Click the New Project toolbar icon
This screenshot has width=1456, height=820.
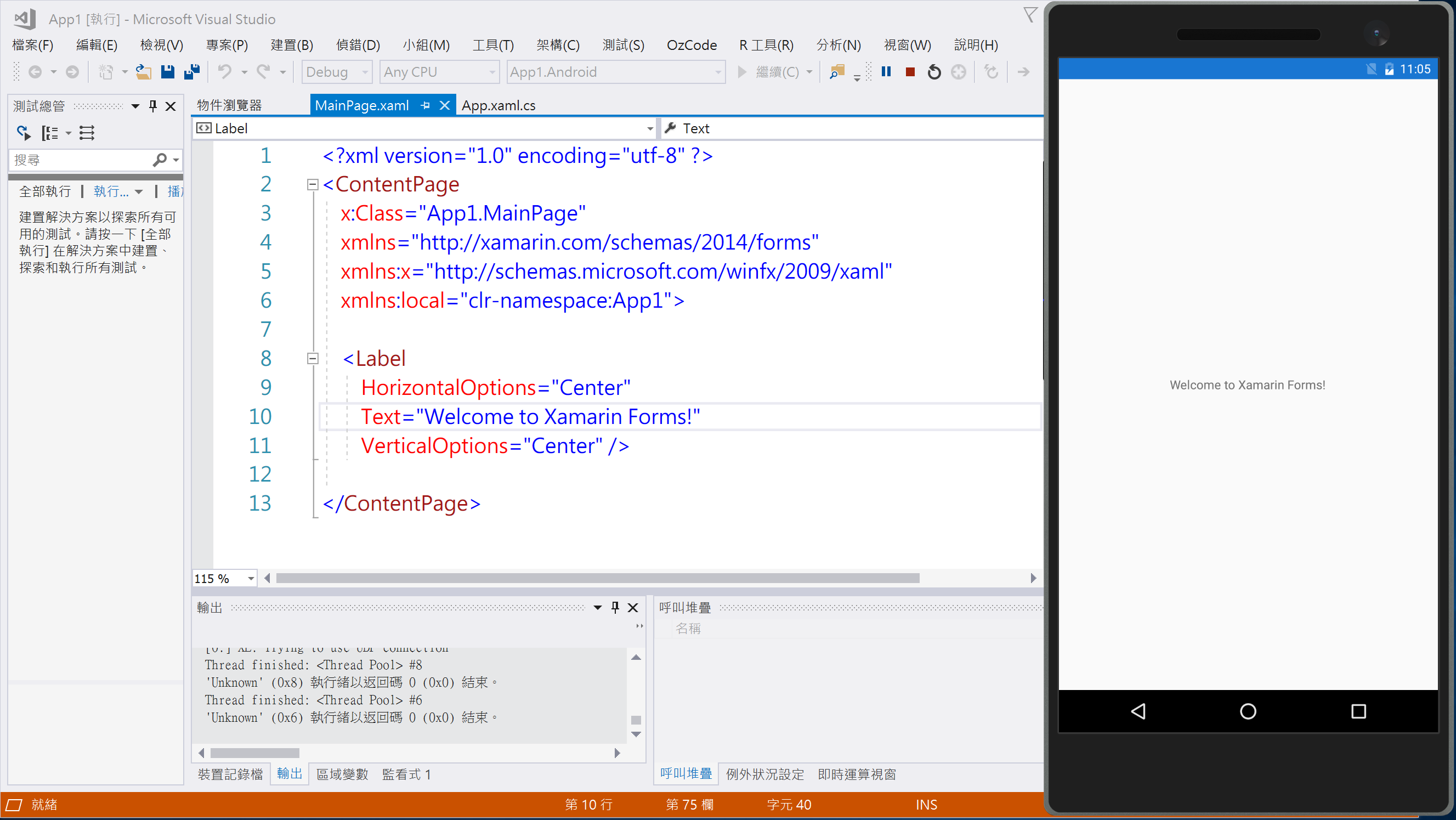(x=106, y=72)
